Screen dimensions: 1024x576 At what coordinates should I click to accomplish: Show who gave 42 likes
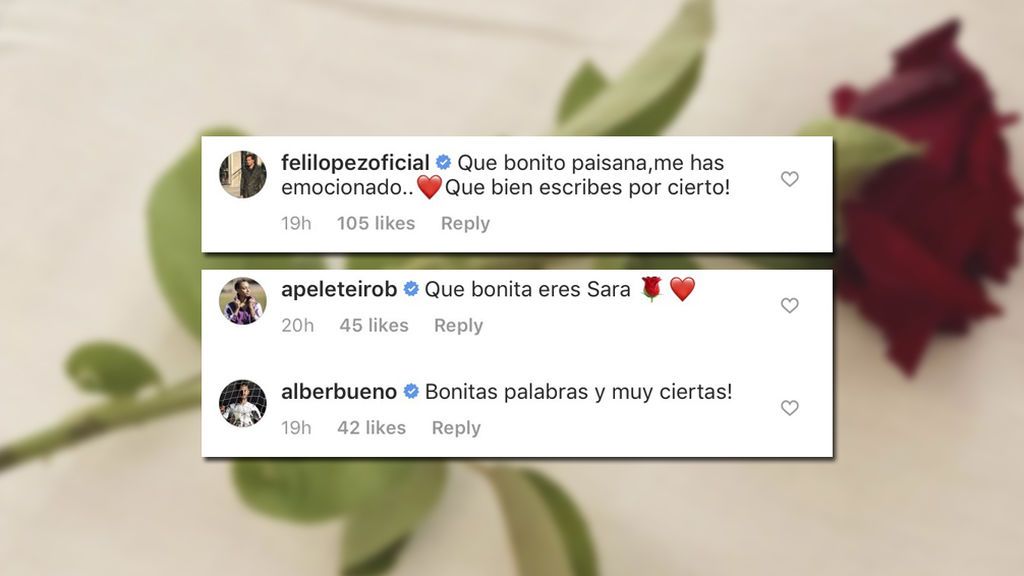coord(372,428)
